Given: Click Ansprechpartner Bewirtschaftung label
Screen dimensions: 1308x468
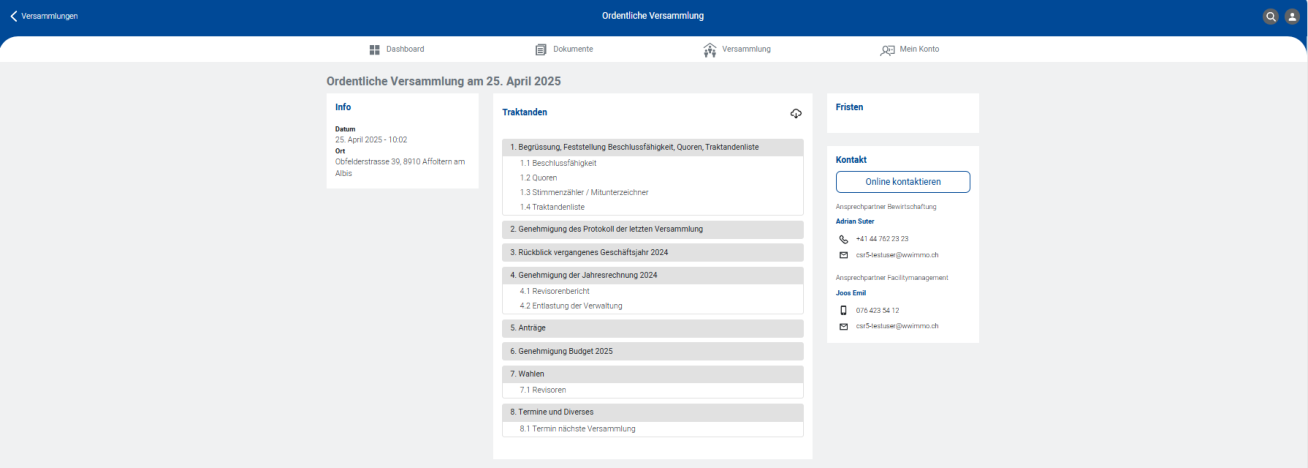Looking at the screenshot, I should coord(886,207).
